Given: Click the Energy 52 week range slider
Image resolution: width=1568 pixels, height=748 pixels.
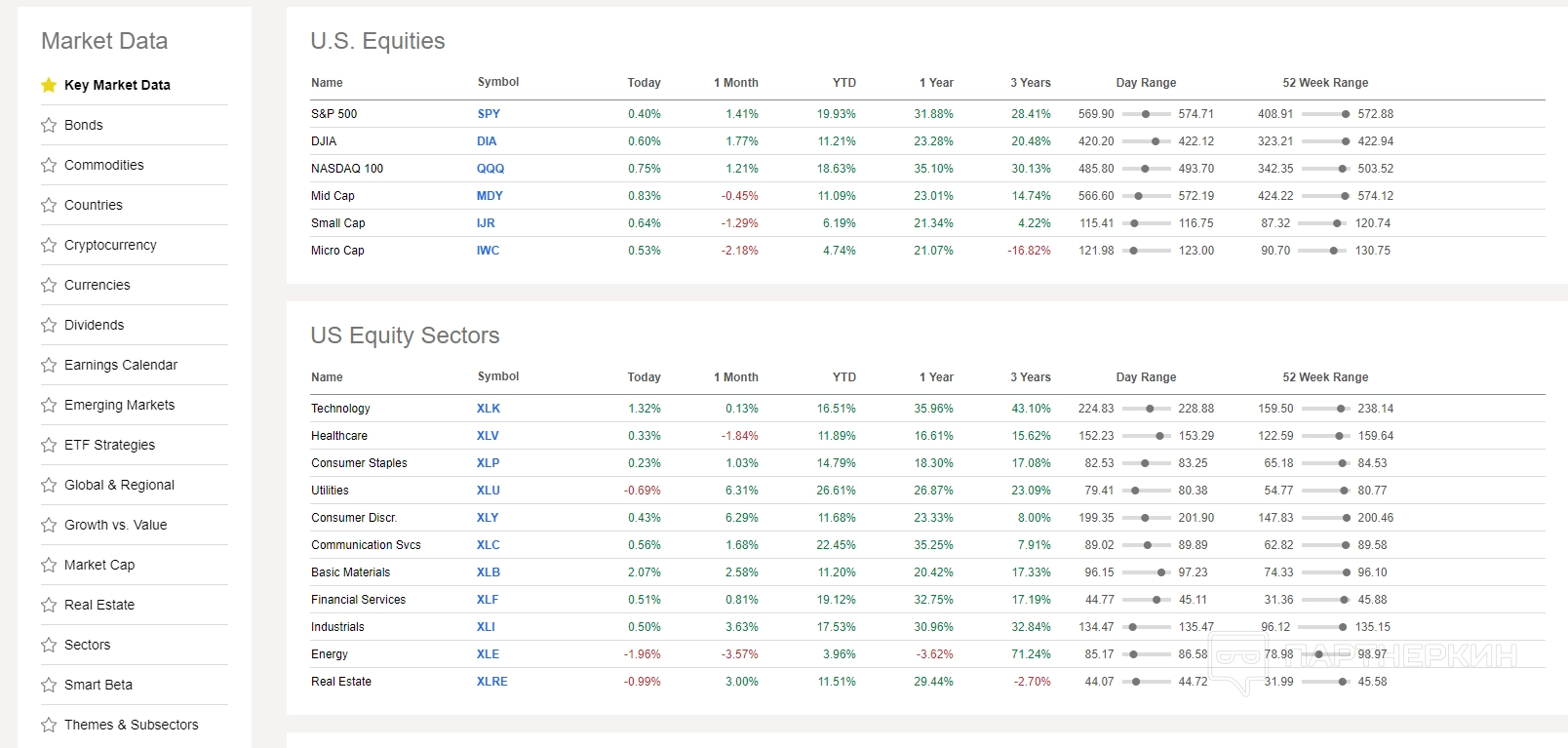Looking at the screenshot, I should (1325, 654).
